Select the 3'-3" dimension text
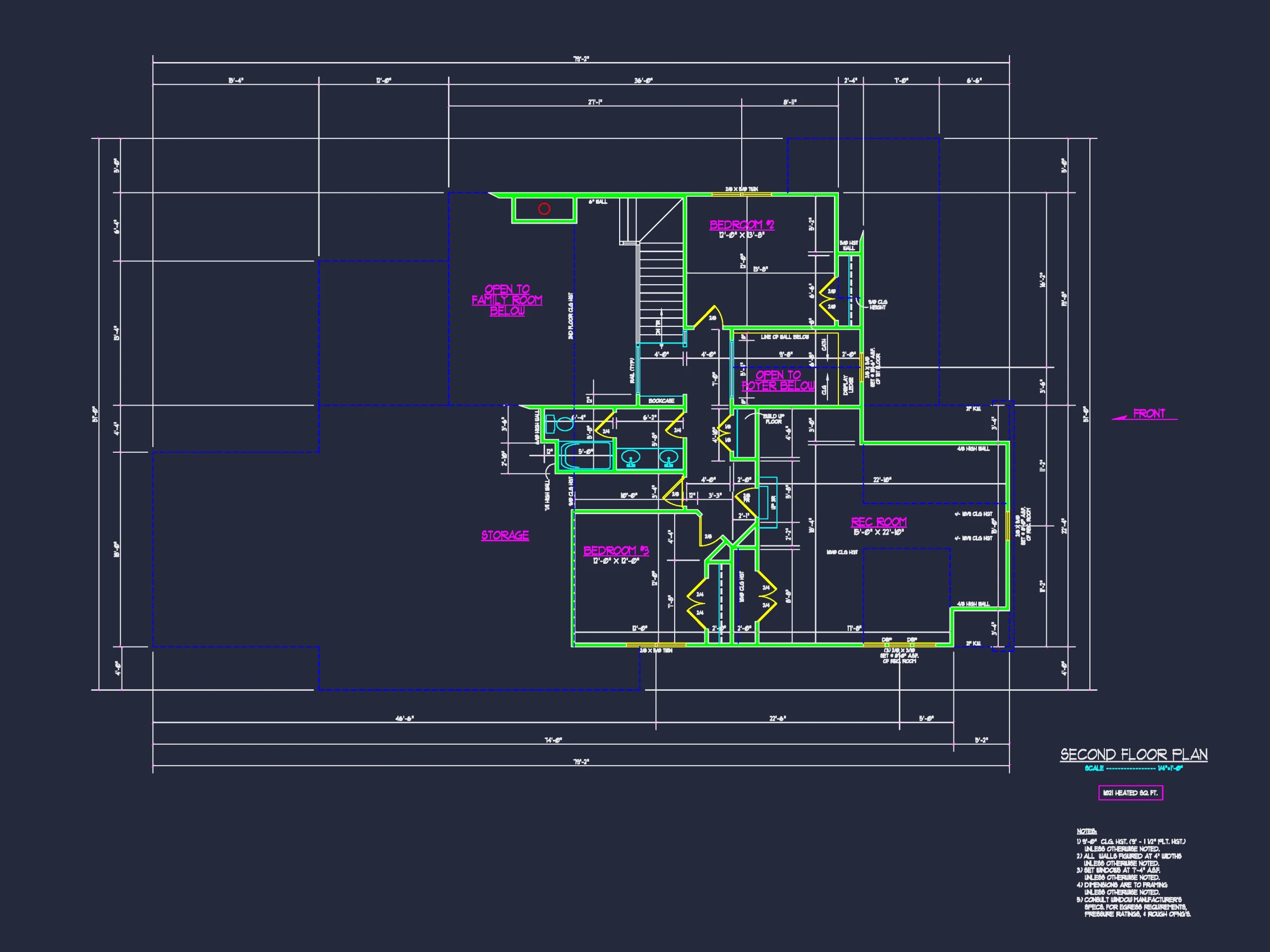 715,495
